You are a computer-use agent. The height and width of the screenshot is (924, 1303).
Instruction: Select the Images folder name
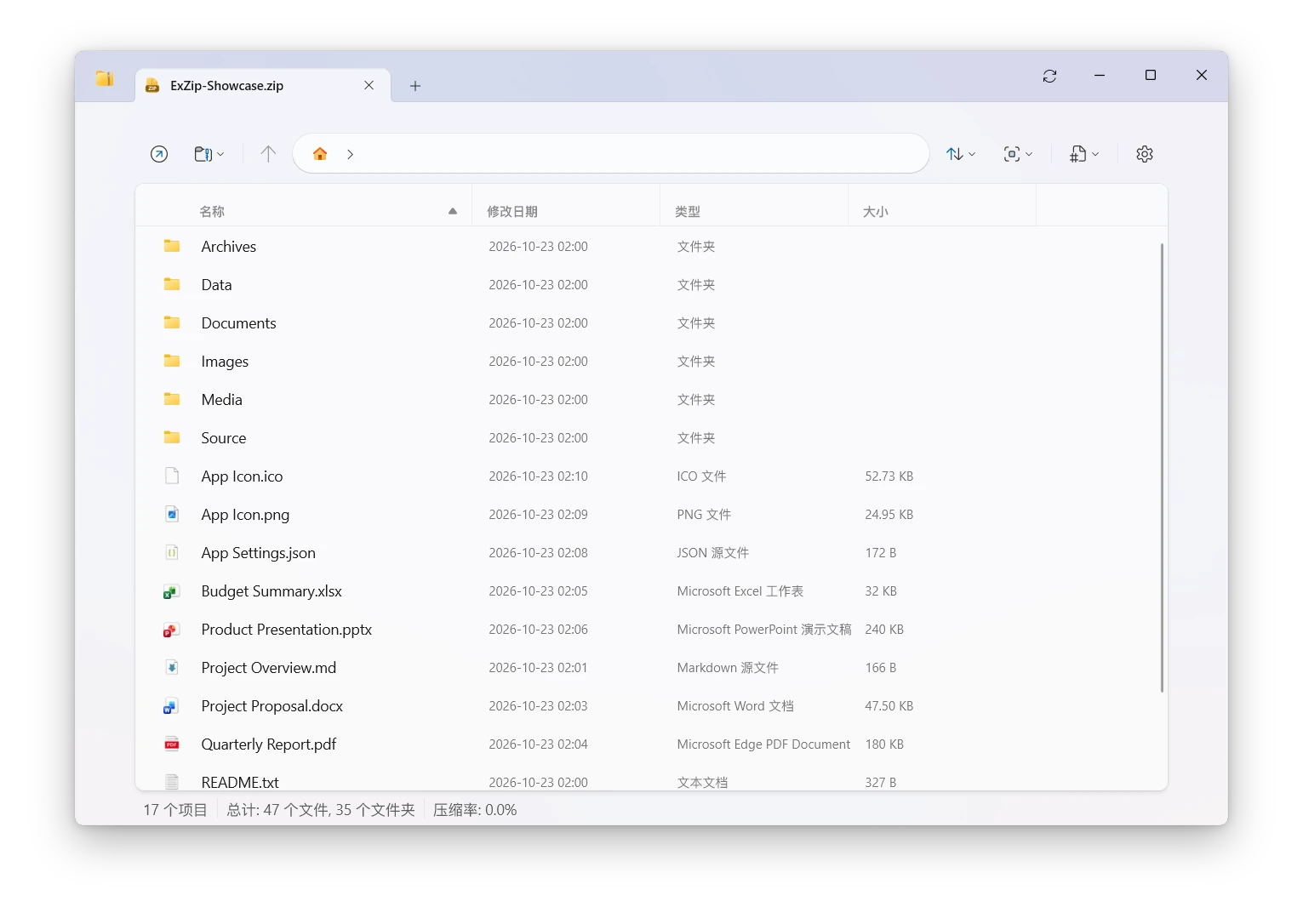(225, 362)
